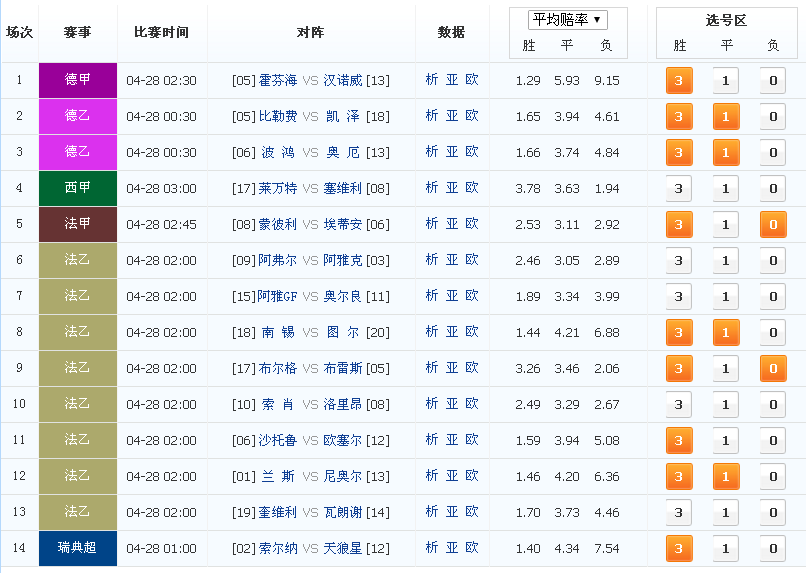The height and width of the screenshot is (573, 806).
Task: Click the 德甲 league tag
Action: pyautogui.click(x=78, y=80)
